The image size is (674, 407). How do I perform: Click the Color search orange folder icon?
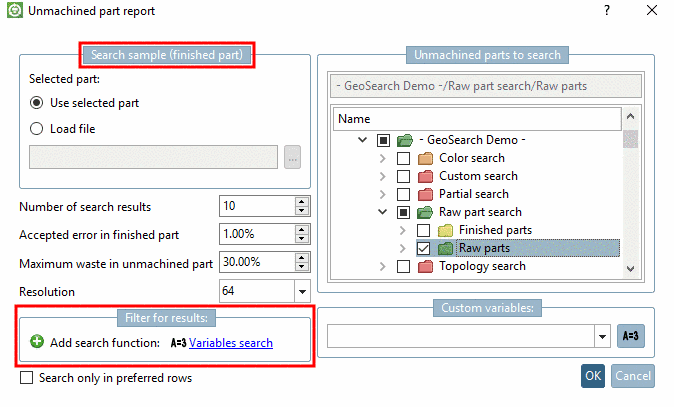[x=425, y=158]
